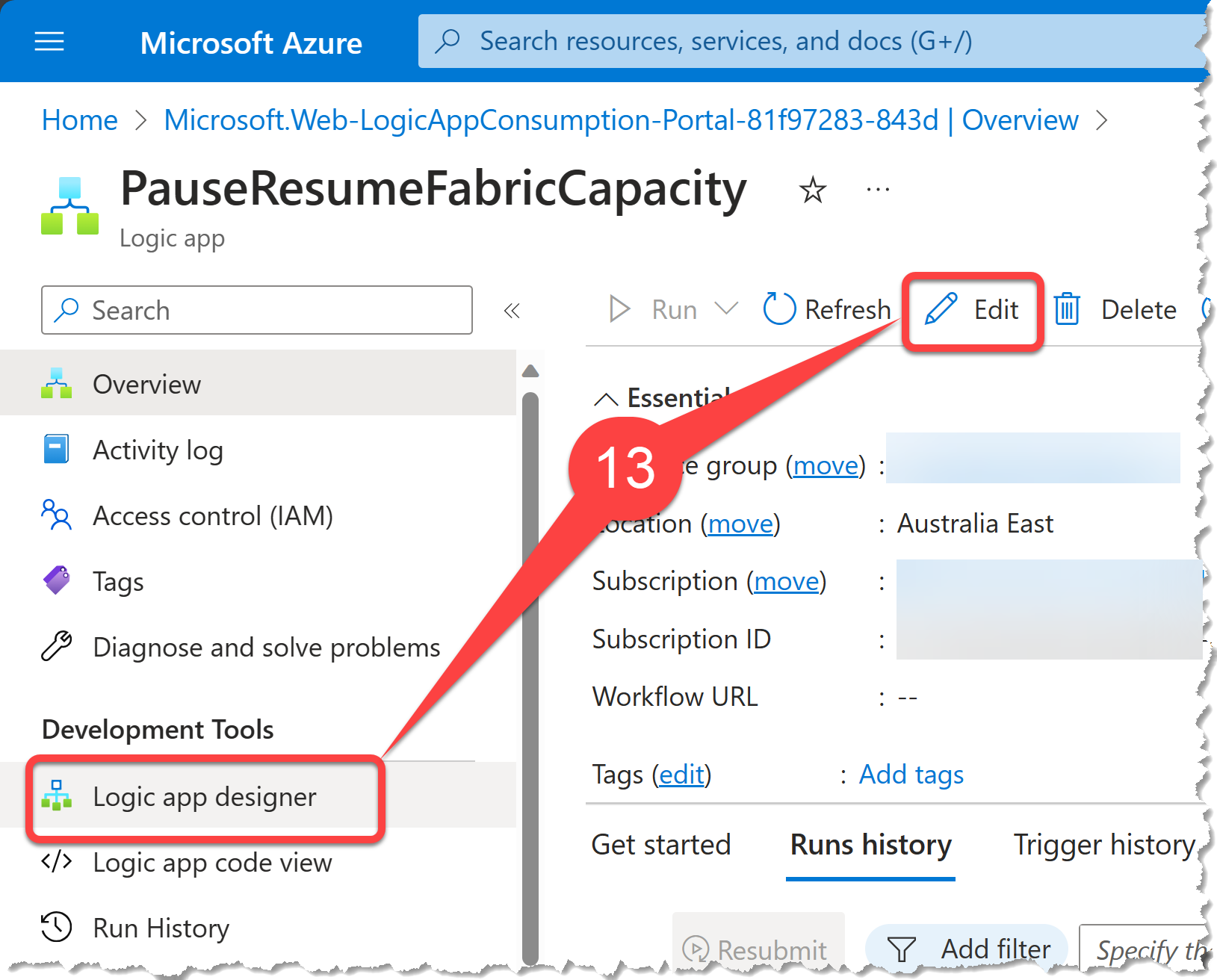1217x980 pixels.
Task: Open Access control (IAM)
Action: (x=258, y=515)
